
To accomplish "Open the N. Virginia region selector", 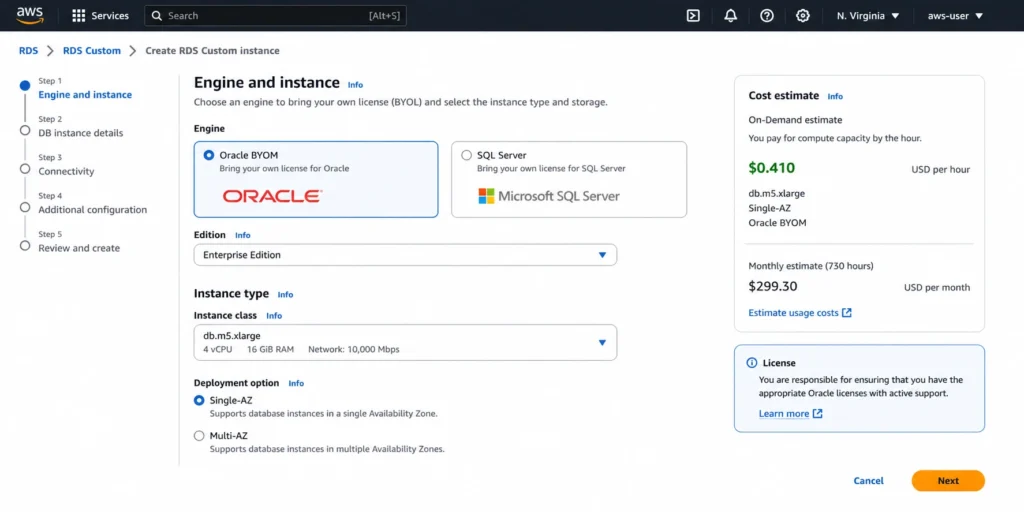I will (868, 16).
